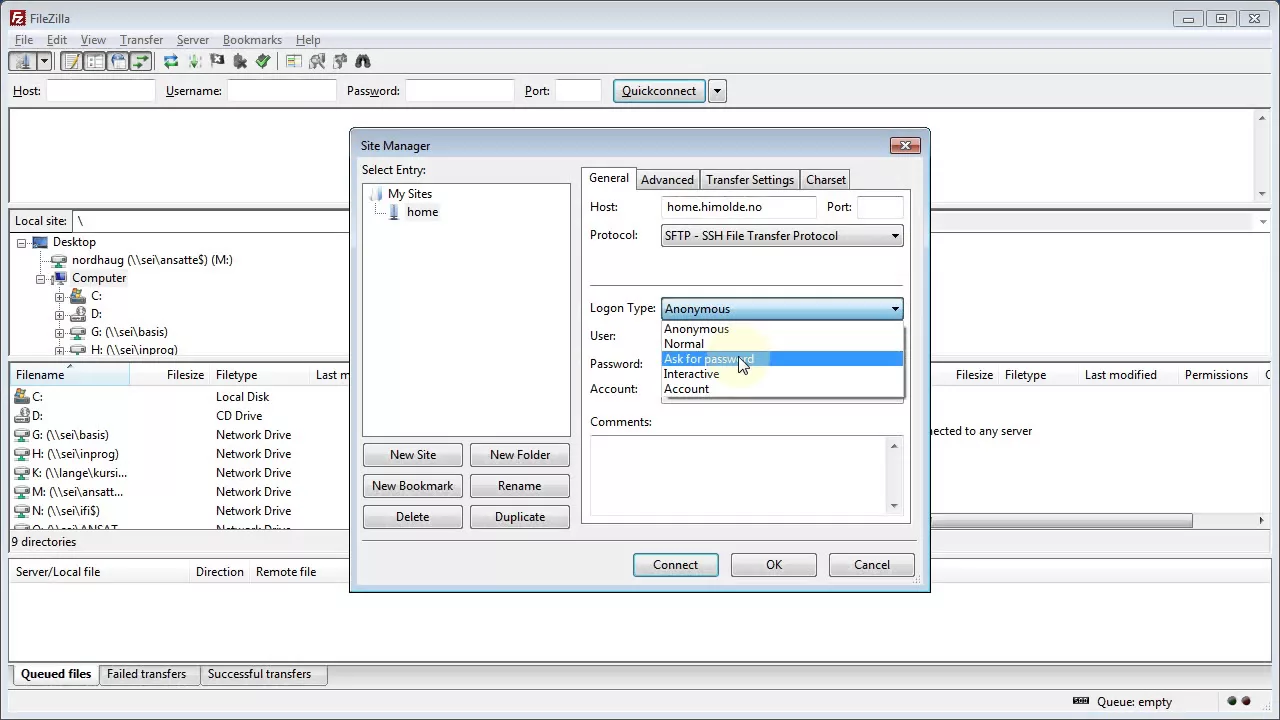
Task: Expand the C: drive tree node
Action: pyautogui.click(x=59, y=297)
